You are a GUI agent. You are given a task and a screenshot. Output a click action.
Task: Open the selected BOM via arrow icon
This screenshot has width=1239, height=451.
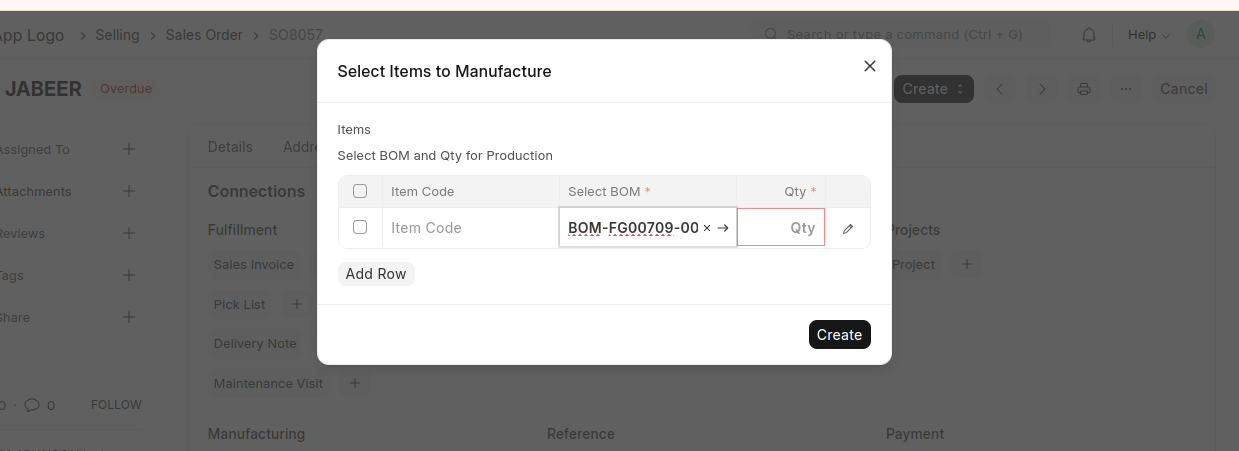[723, 228]
